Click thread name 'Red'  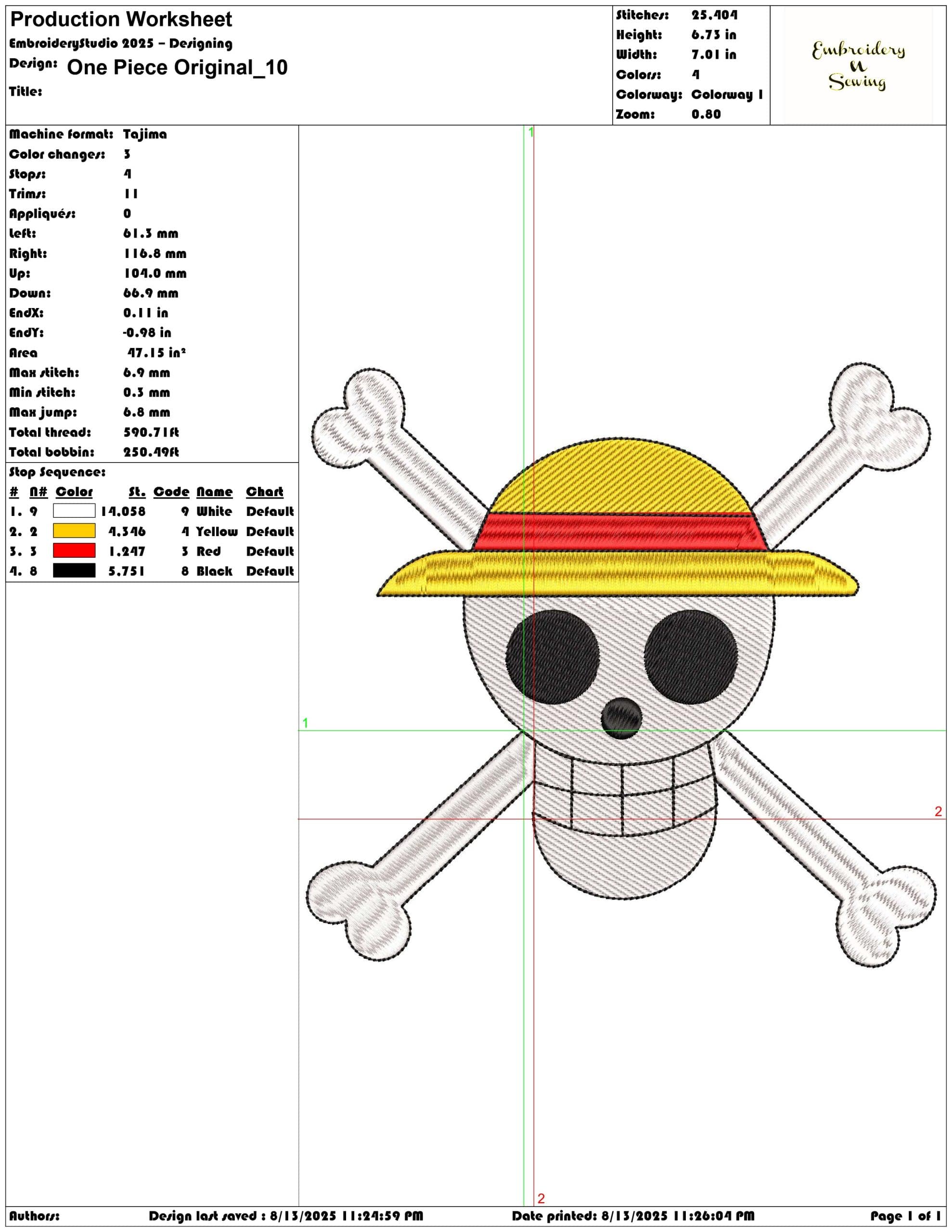[208, 552]
